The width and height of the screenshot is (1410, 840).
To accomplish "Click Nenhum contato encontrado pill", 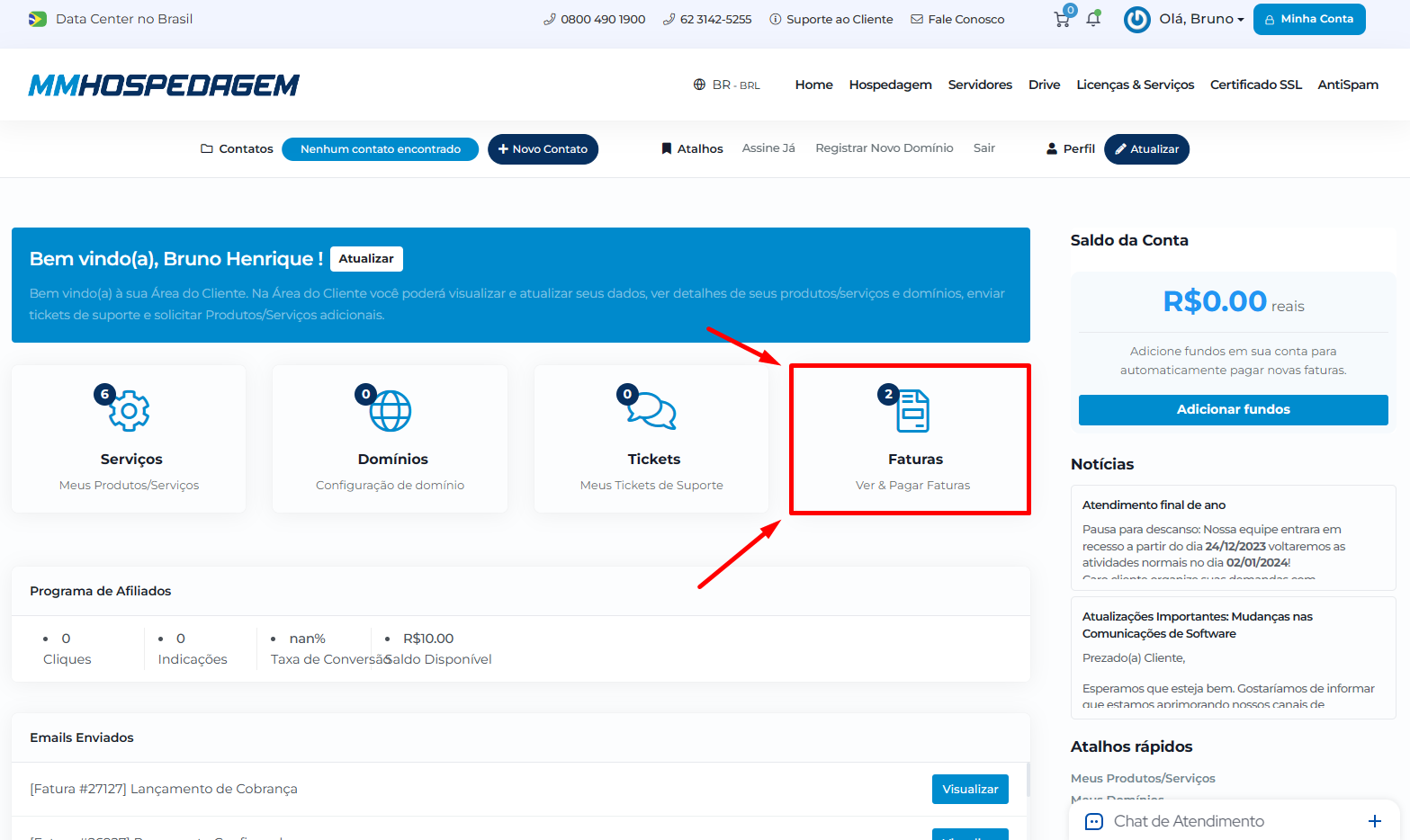I will click(x=380, y=149).
